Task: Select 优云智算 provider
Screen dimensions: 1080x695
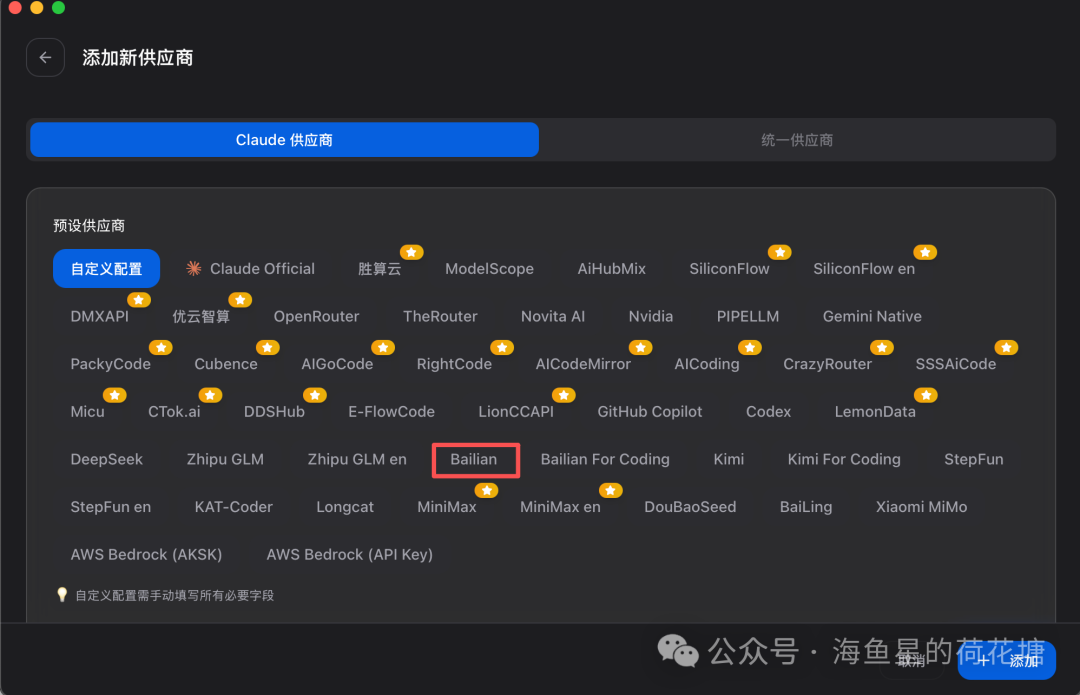Action: tap(201, 316)
